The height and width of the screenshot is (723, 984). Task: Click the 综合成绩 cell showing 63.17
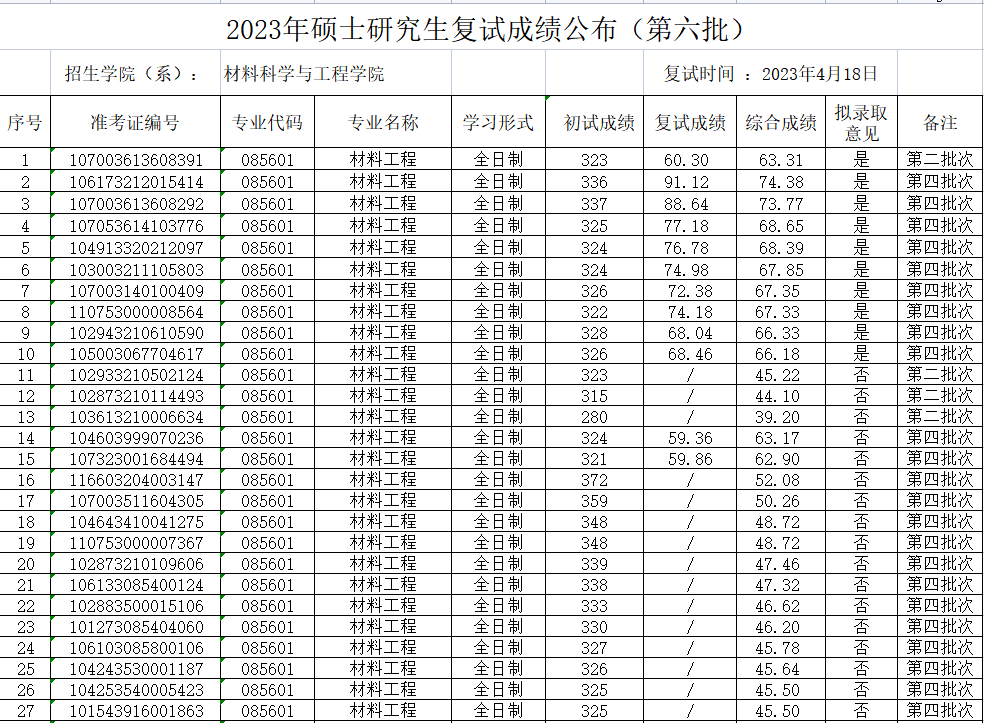click(780, 438)
